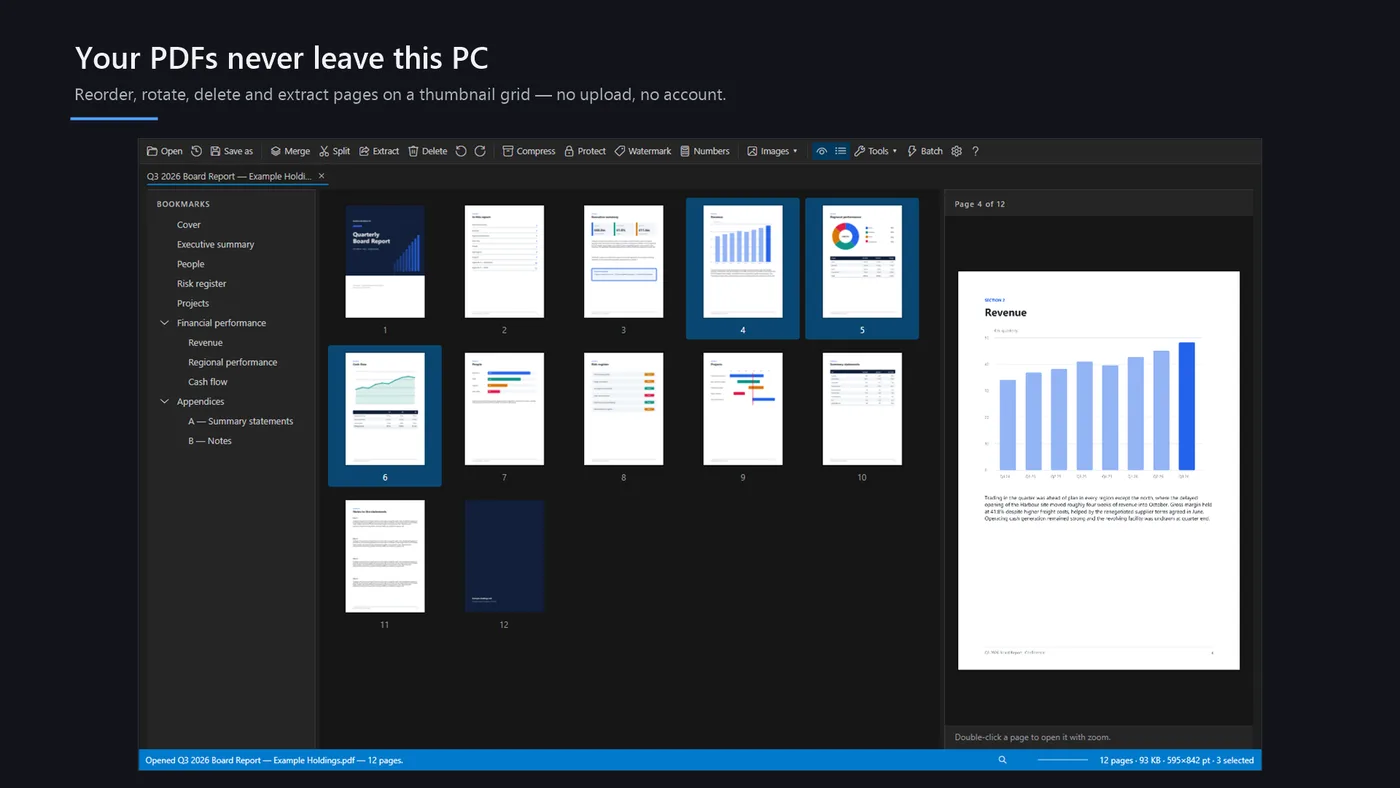
Task: Collapse the Financial performance bookmark group
Action: coord(165,323)
